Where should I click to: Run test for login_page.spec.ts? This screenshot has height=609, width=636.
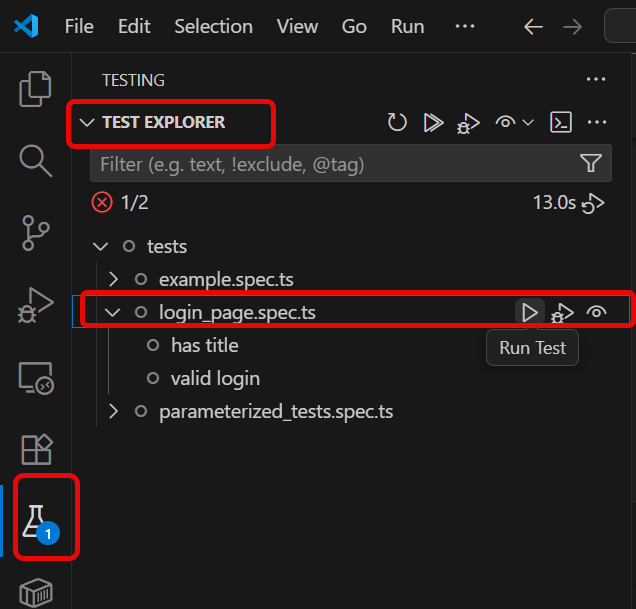(529, 312)
